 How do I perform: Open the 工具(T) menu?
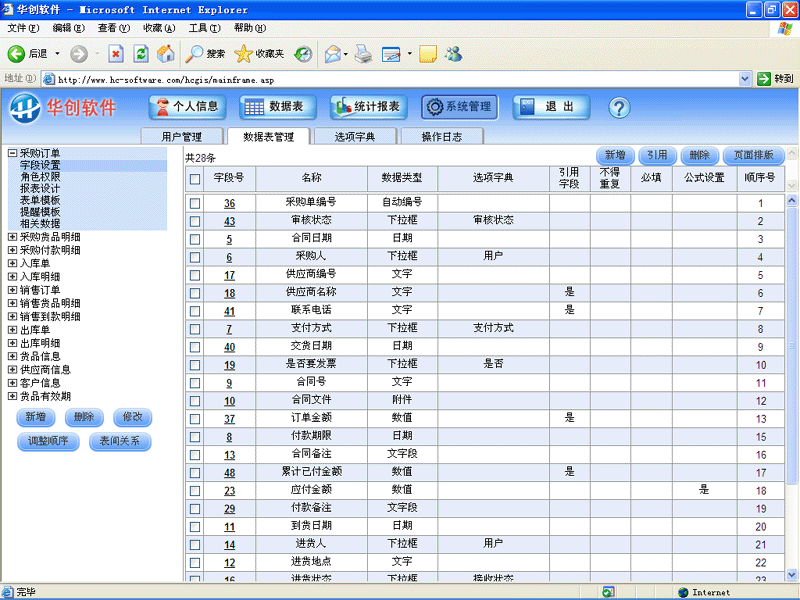point(204,28)
